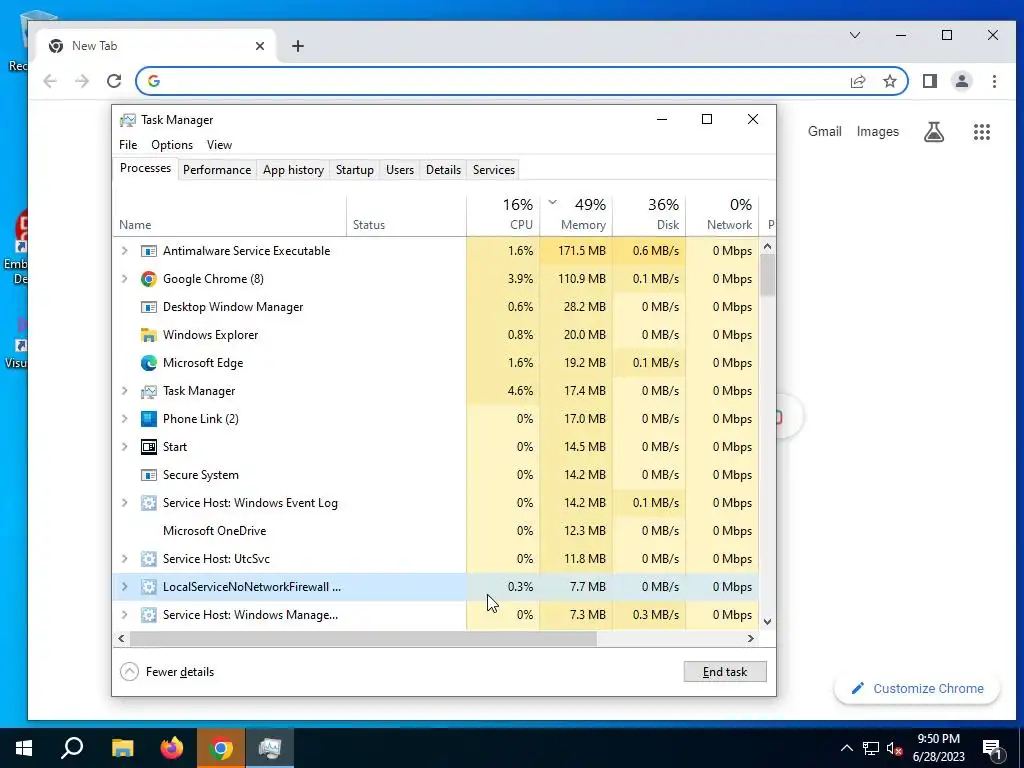Open Windows Start menu button
Viewport: 1024px width, 768px height.
(24, 748)
